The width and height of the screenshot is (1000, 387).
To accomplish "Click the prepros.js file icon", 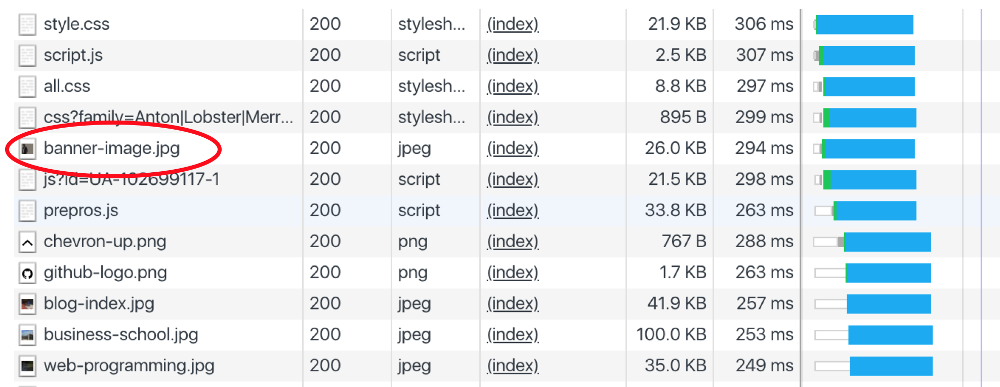I will (x=27, y=211).
